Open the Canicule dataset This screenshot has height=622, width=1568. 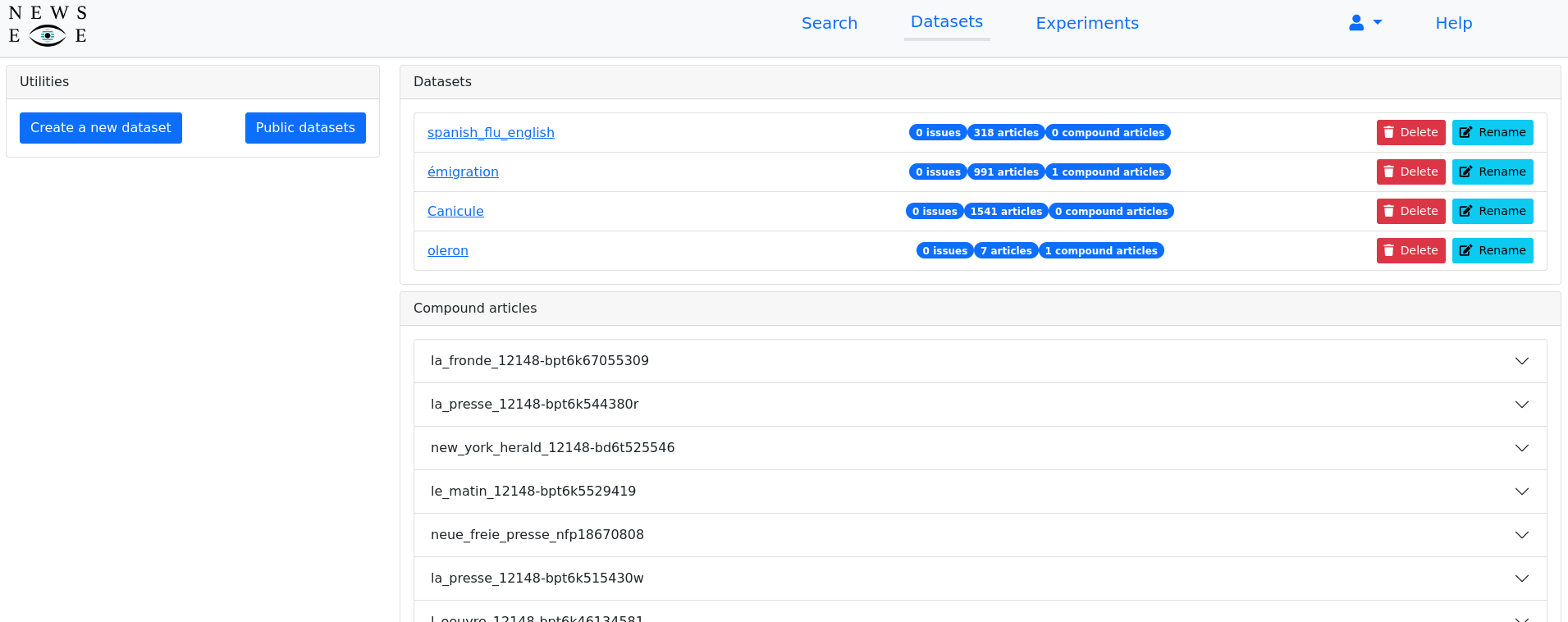point(455,211)
